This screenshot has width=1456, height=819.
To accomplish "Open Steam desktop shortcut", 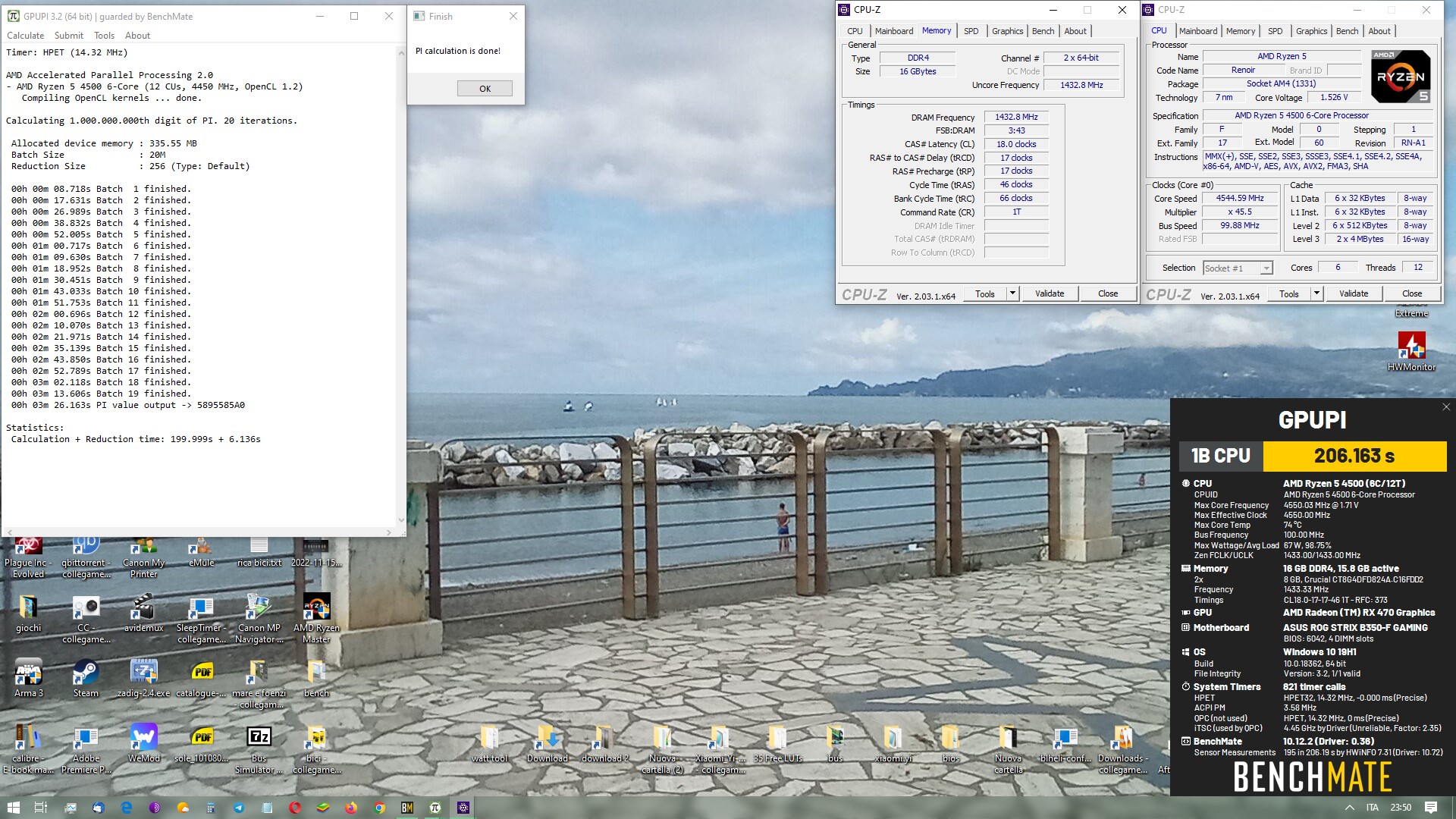I will (x=85, y=677).
